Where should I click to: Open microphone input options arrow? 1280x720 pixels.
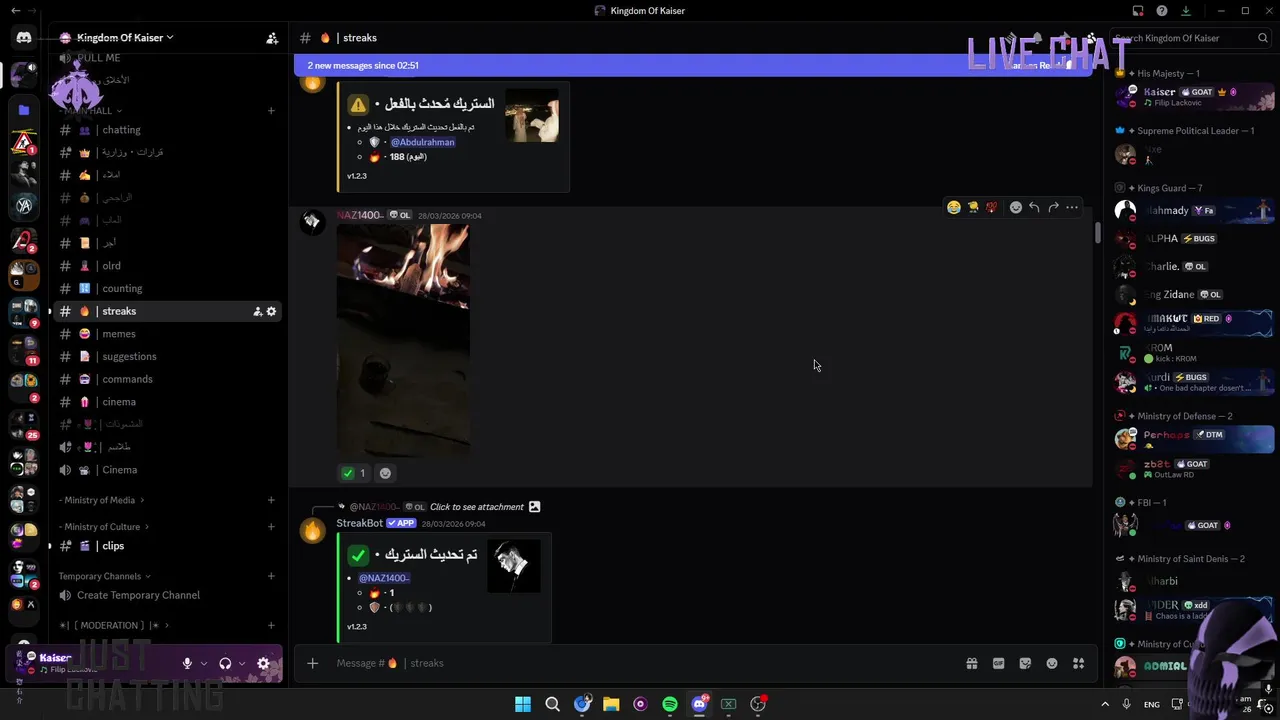click(x=204, y=663)
